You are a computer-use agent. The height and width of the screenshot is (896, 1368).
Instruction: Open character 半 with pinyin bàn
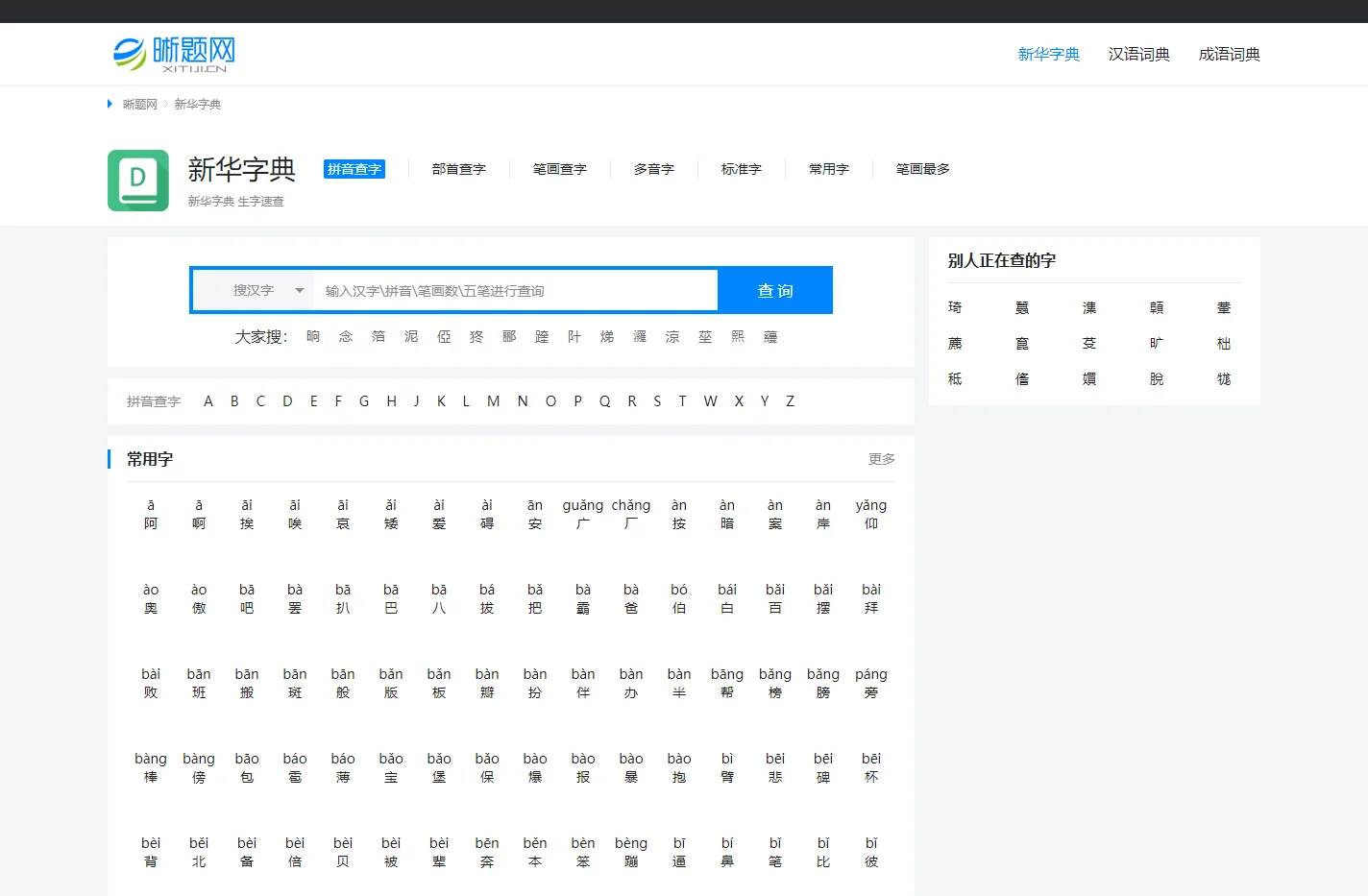[x=679, y=683]
